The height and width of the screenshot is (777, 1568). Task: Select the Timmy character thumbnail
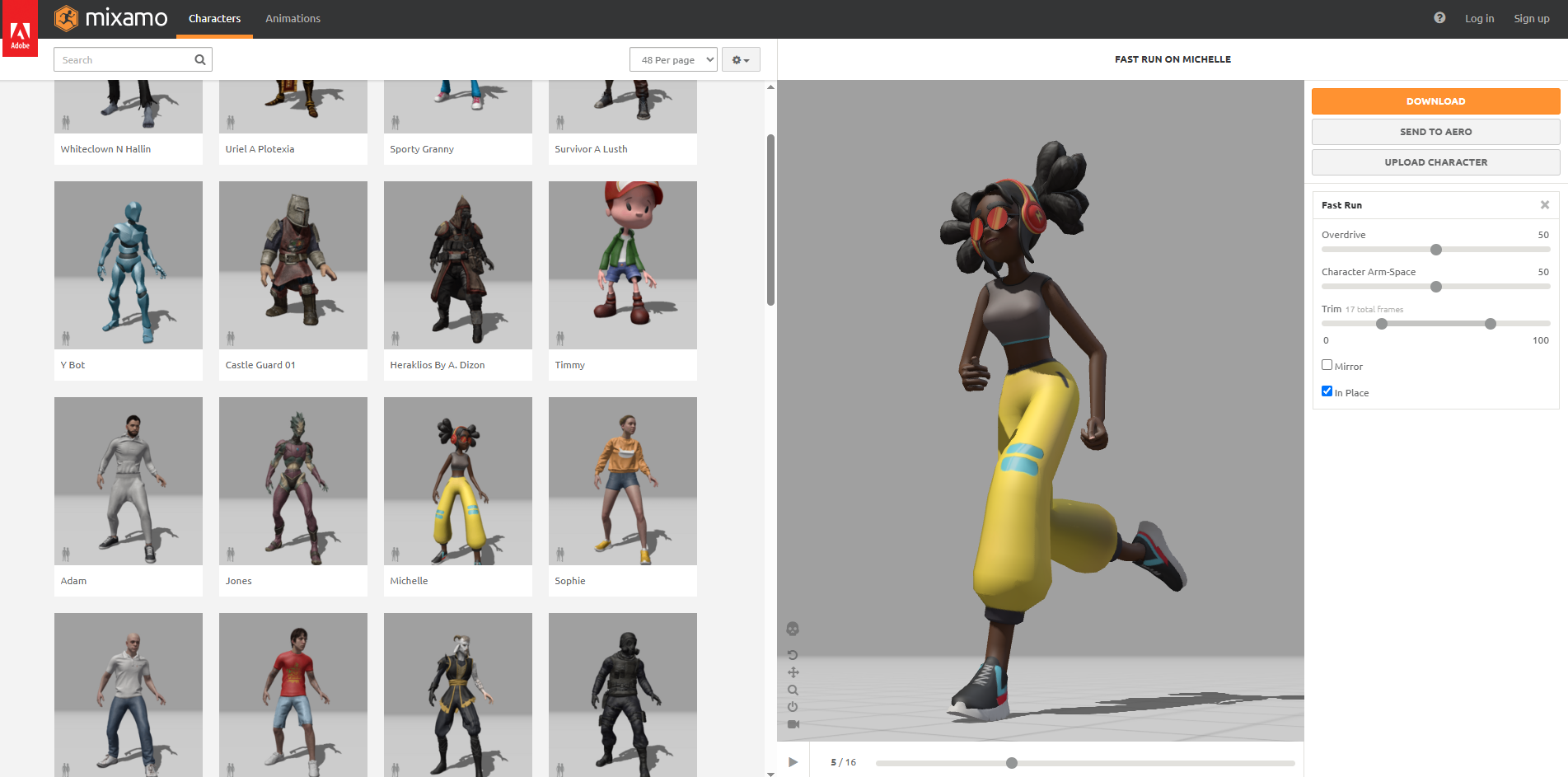coord(623,265)
